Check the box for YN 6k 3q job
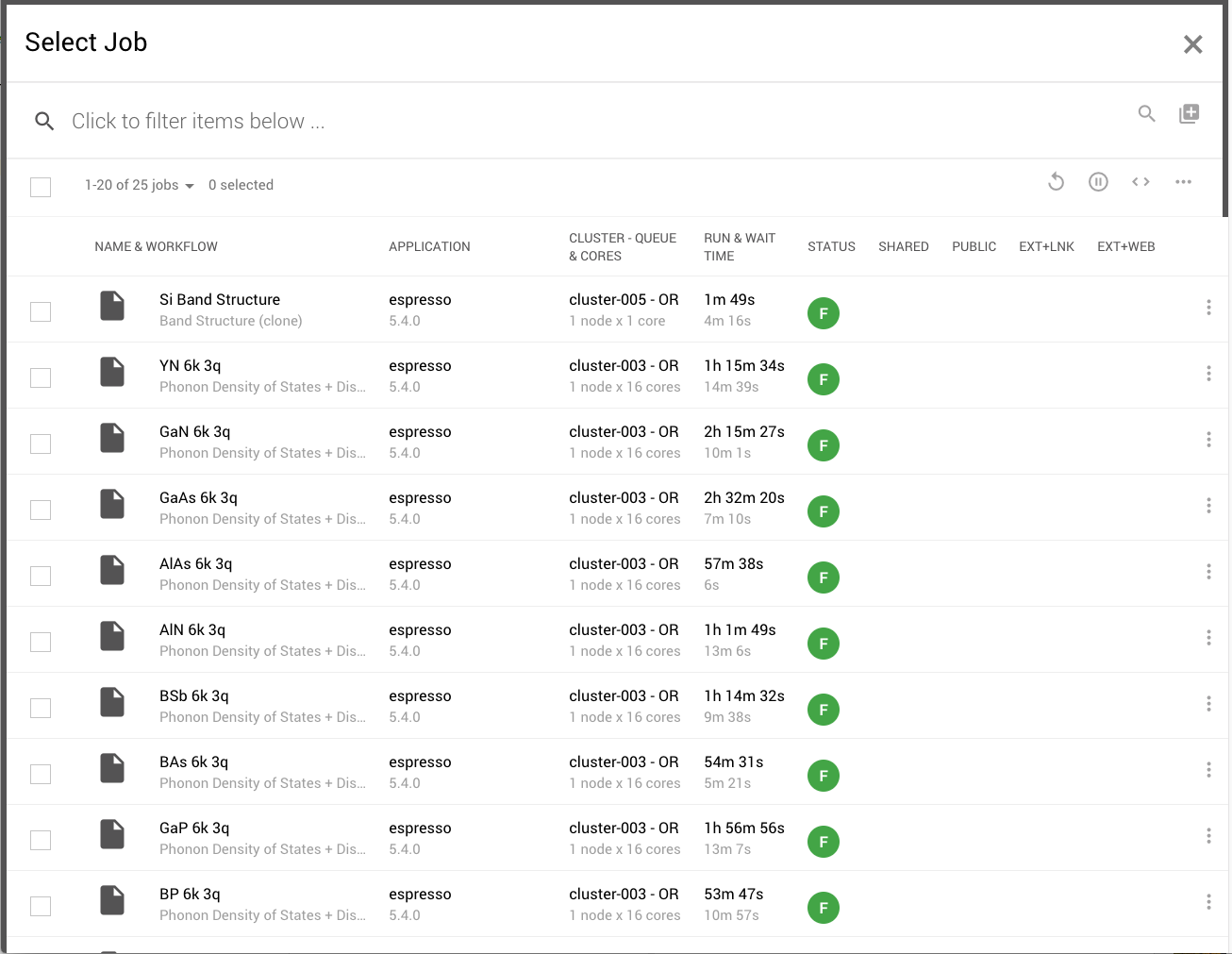 point(41,377)
